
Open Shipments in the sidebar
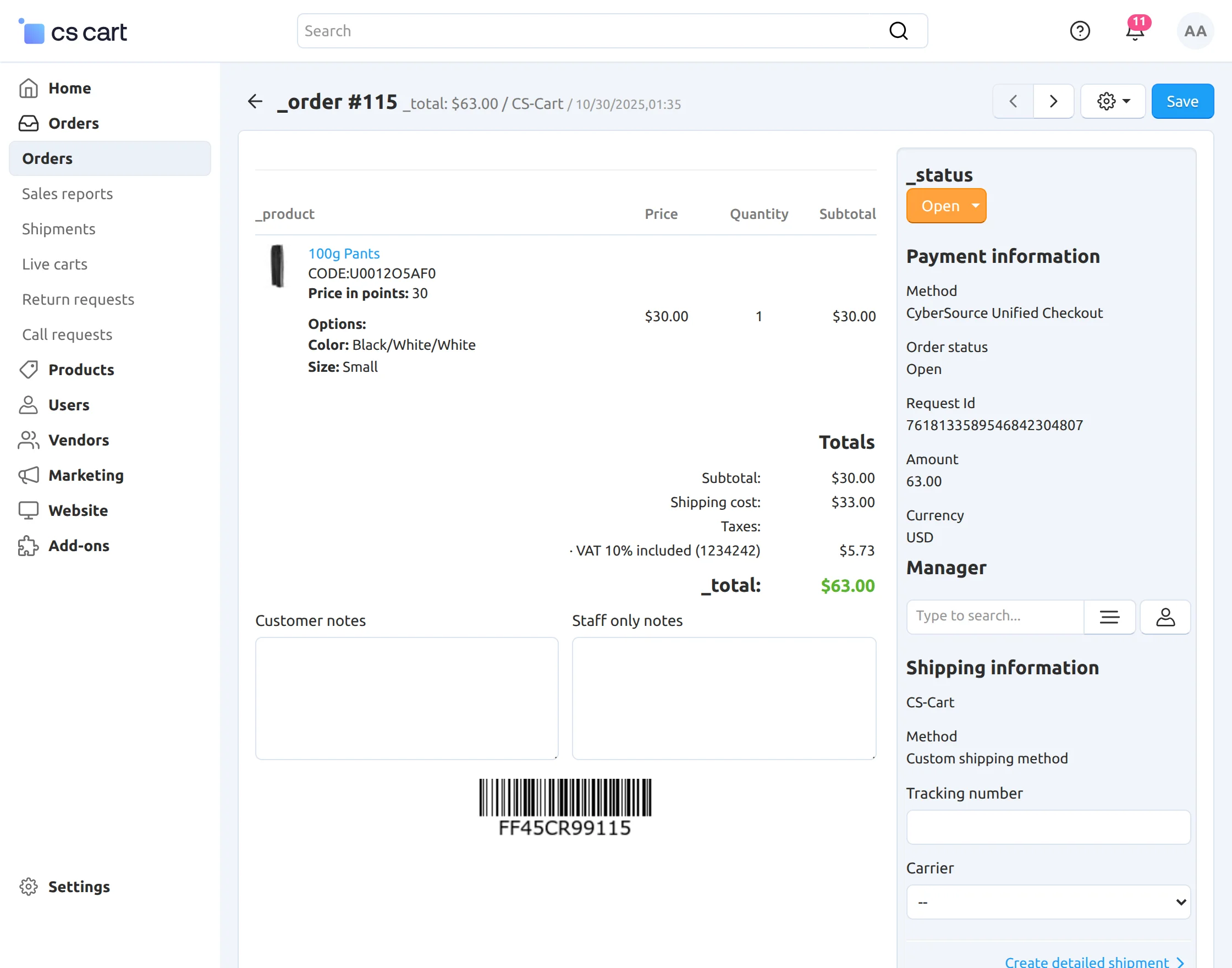point(58,229)
